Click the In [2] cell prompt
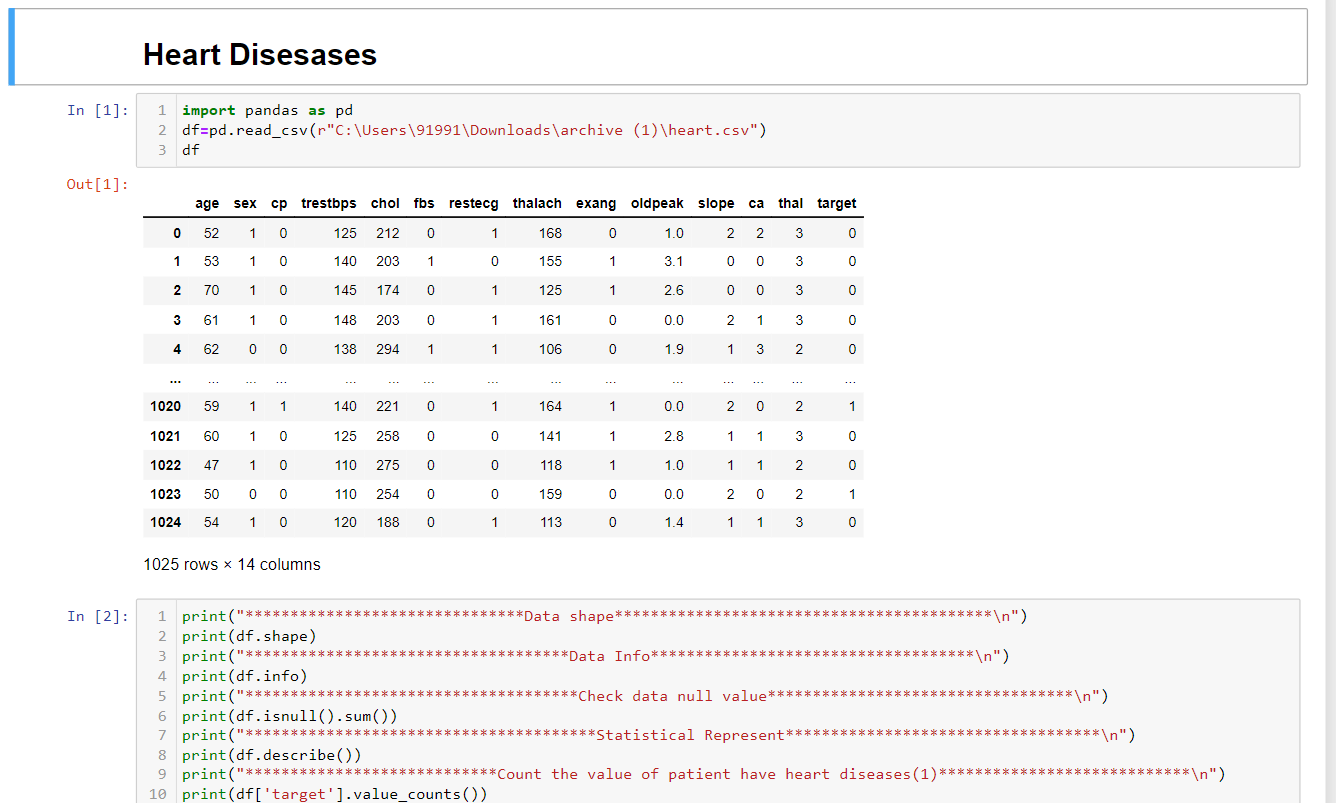The height and width of the screenshot is (803, 1336). 97,616
